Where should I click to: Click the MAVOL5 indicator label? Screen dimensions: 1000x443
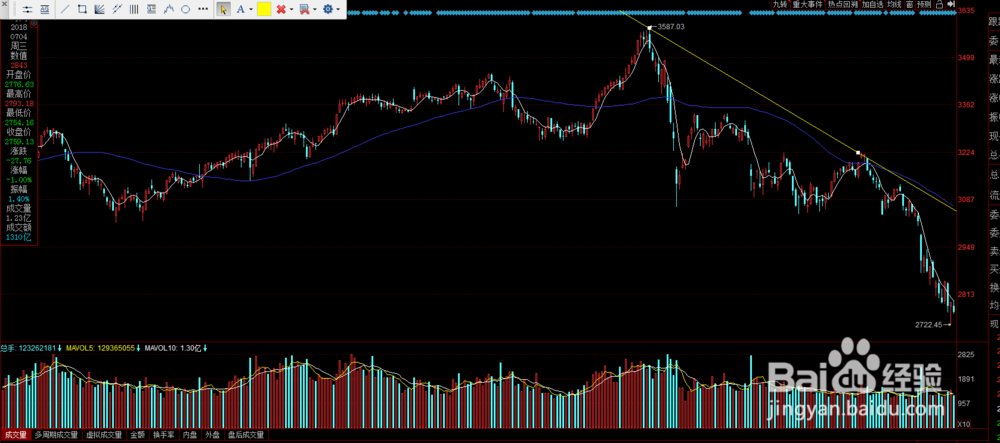[x=99, y=348]
